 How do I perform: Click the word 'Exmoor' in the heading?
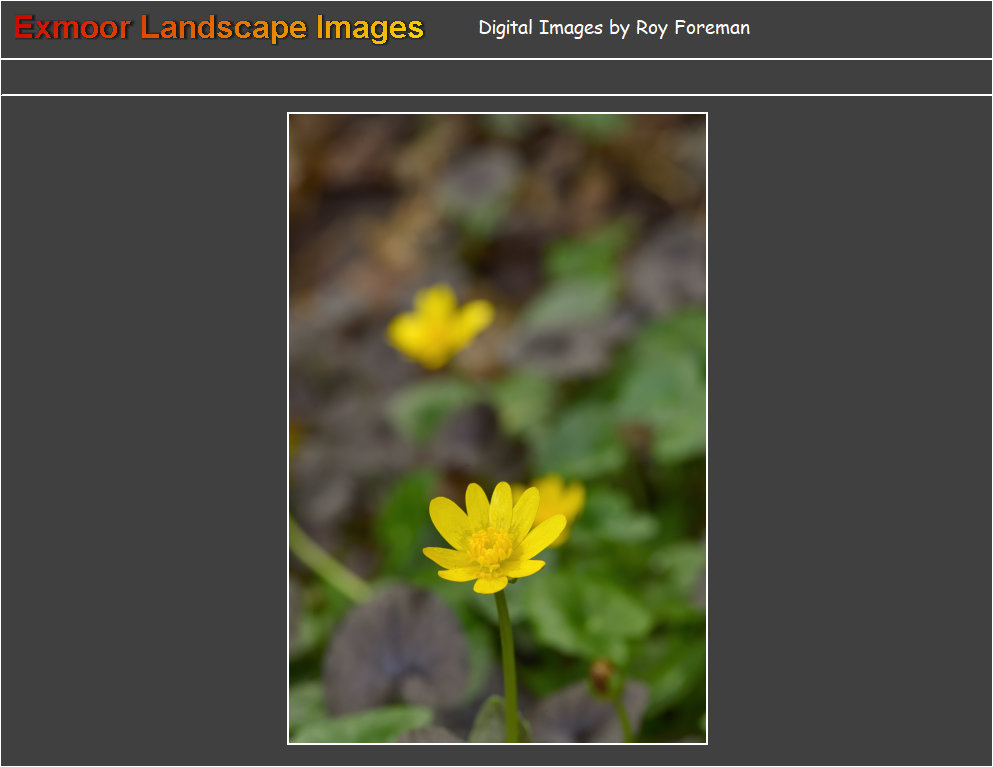click(x=72, y=28)
